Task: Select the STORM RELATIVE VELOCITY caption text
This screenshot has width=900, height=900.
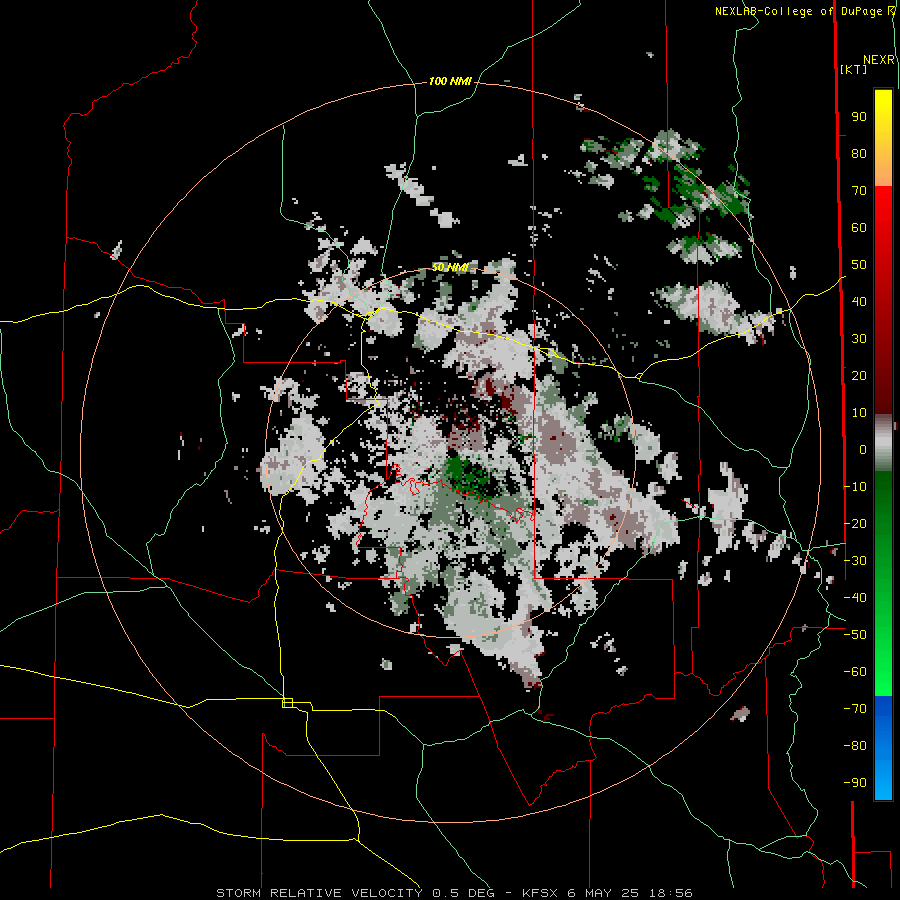Action: (319, 893)
